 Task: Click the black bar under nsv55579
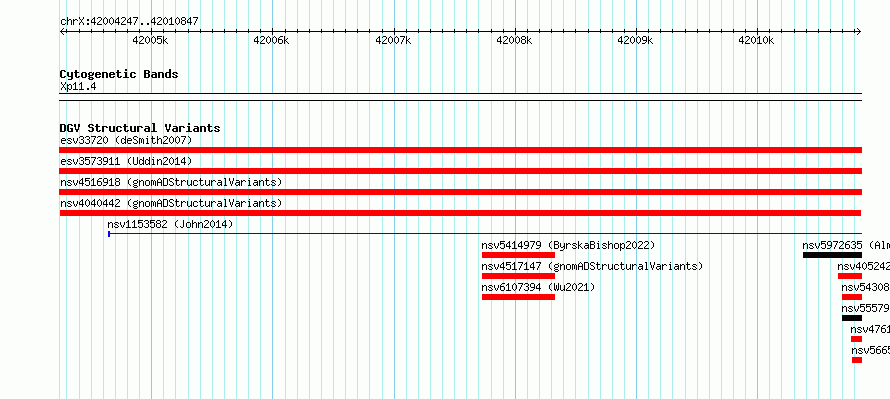coord(852,318)
